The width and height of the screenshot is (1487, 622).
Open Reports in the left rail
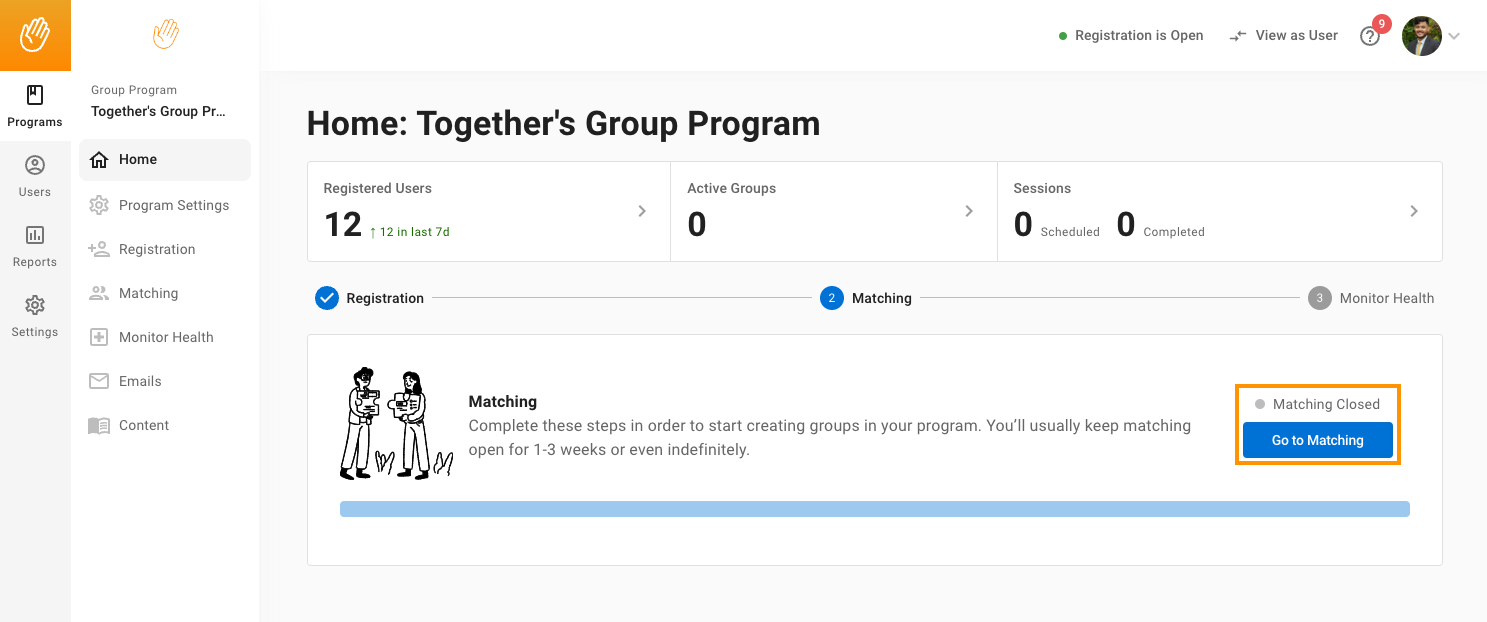[x=35, y=246]
